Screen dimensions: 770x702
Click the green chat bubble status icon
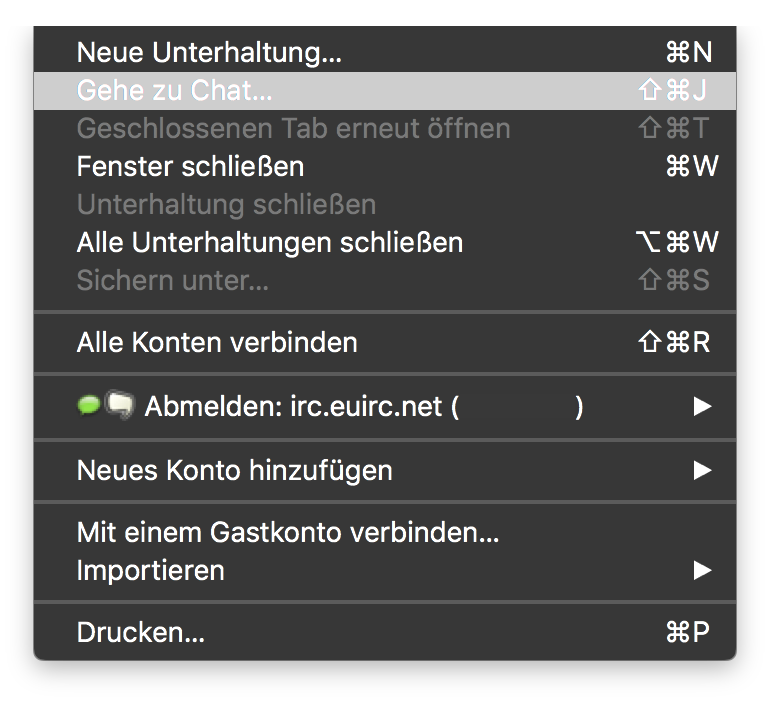pos(88,405)
